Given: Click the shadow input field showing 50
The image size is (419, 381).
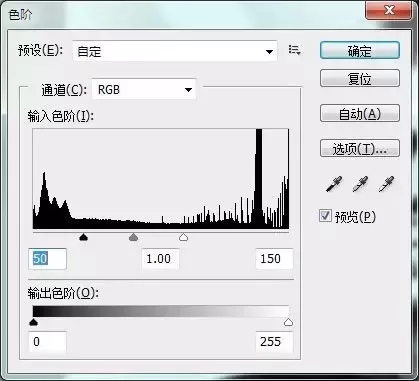Looking at the screenshot, I should [48, 259].
